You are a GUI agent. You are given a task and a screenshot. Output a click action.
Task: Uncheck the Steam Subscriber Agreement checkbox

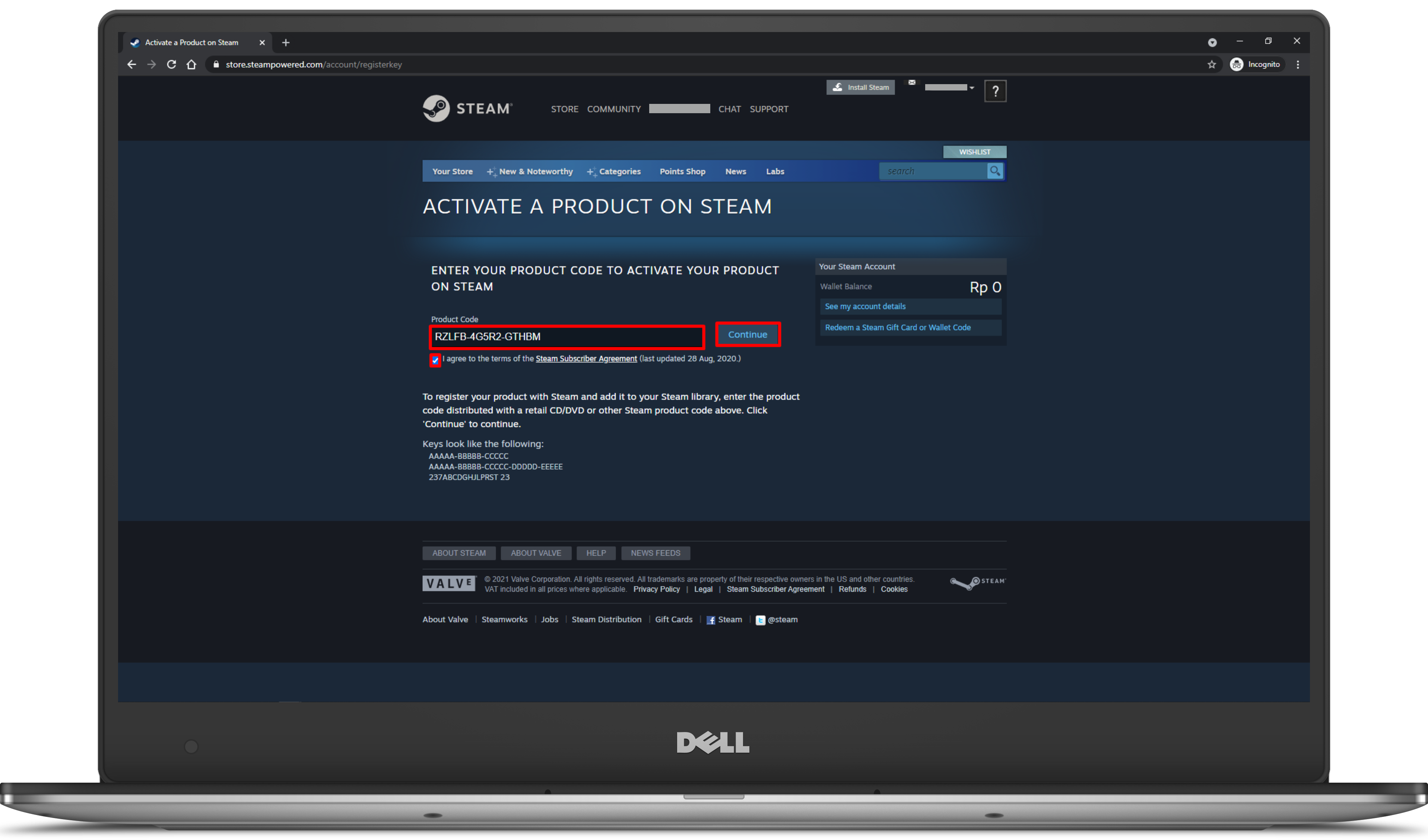point(435,361)
